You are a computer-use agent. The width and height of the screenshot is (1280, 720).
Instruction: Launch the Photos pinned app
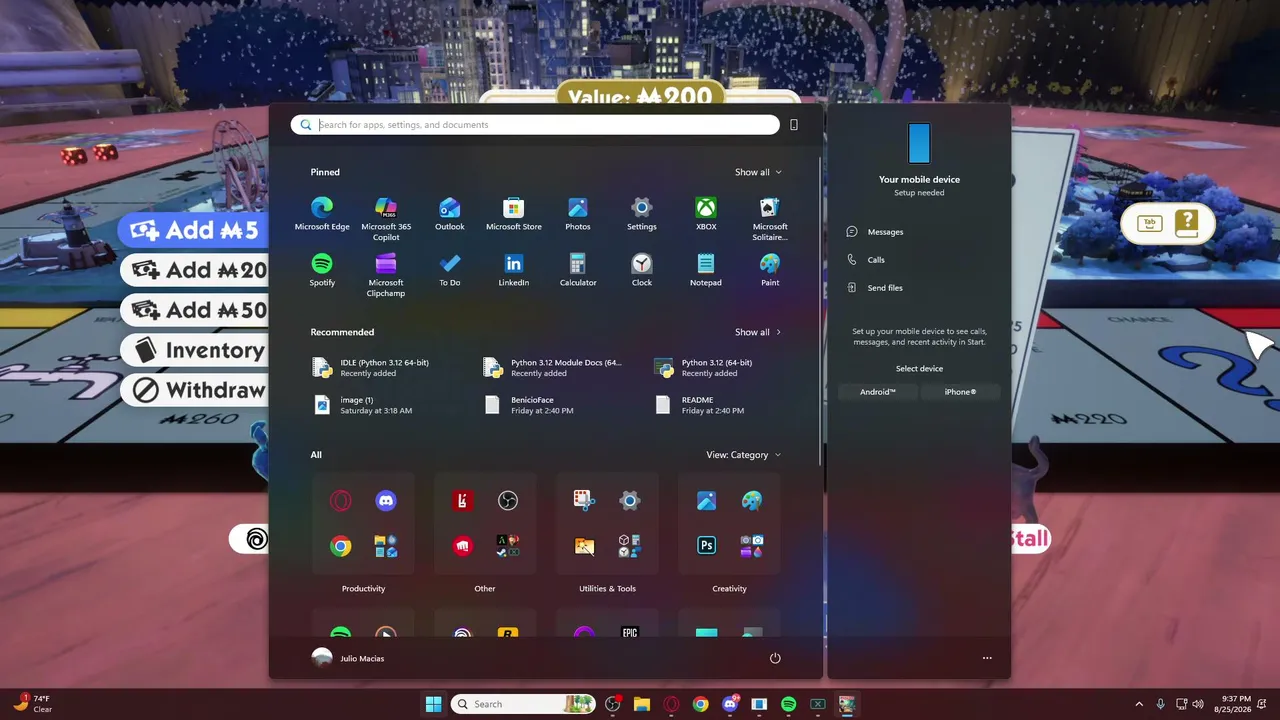578,213
